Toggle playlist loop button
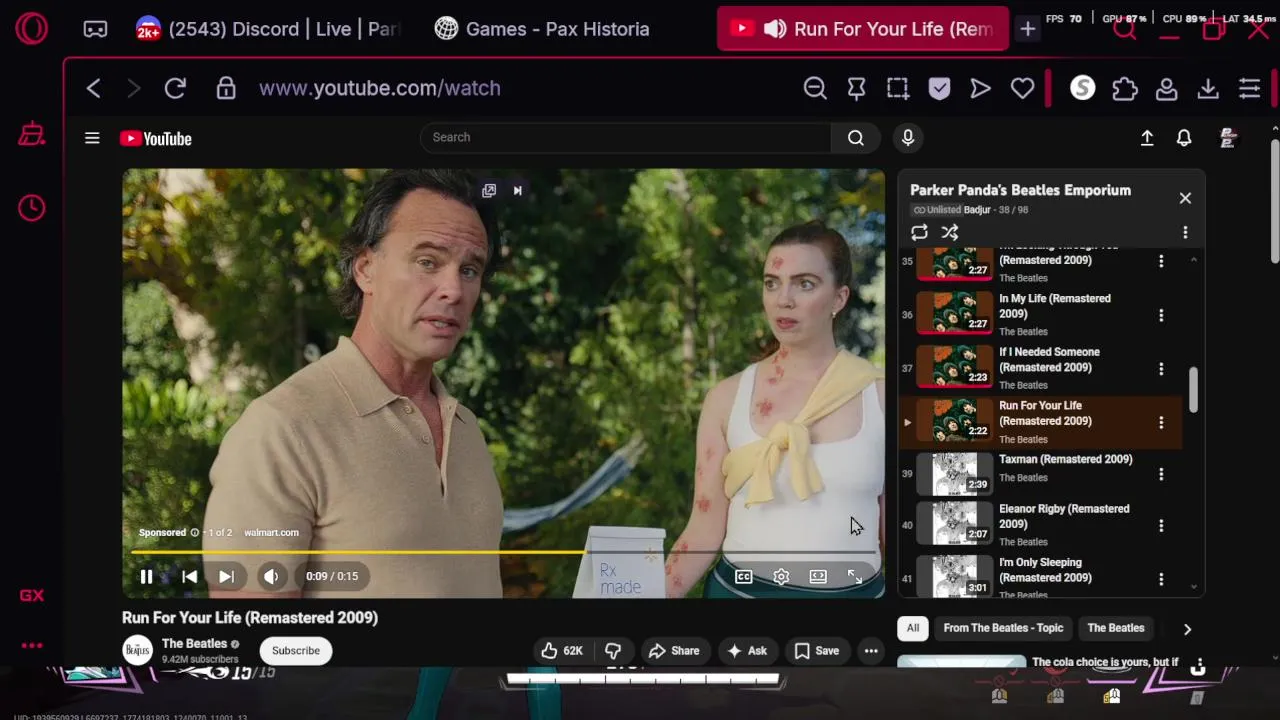The height and width of the screenshot is (720, 1280). point(919,232)
